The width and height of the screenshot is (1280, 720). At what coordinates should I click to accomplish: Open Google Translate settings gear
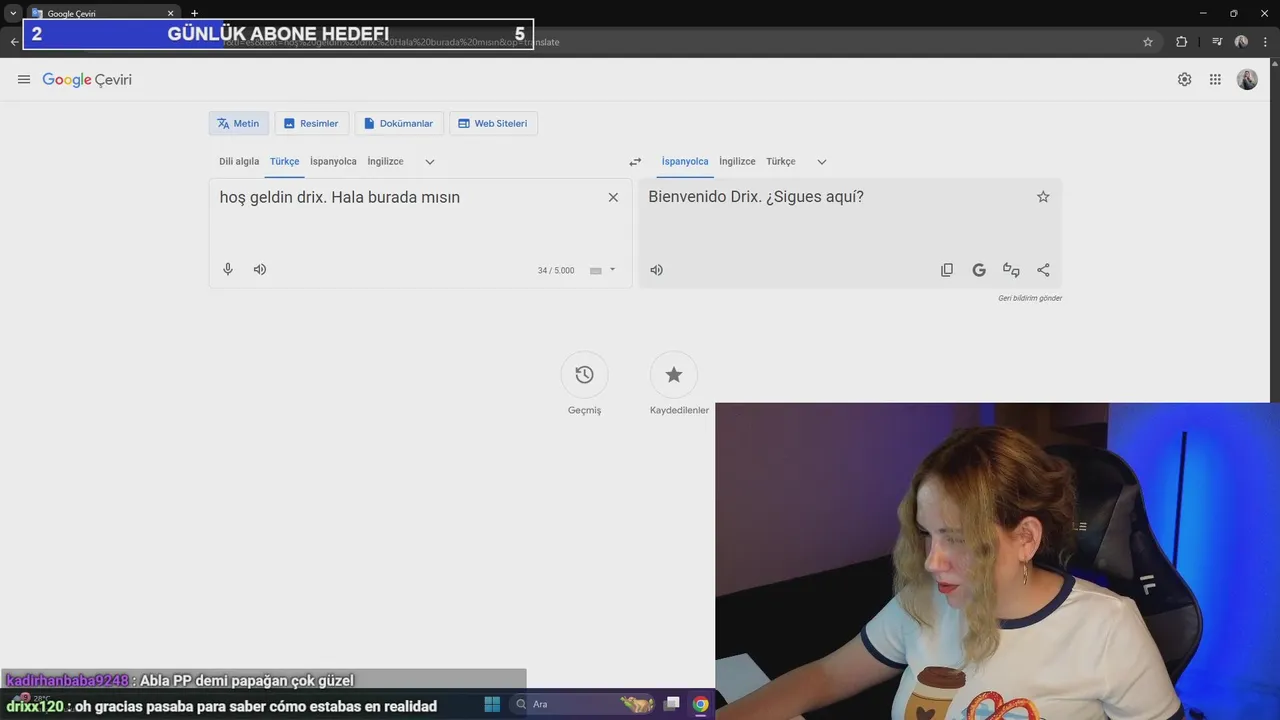(1184, 80)
